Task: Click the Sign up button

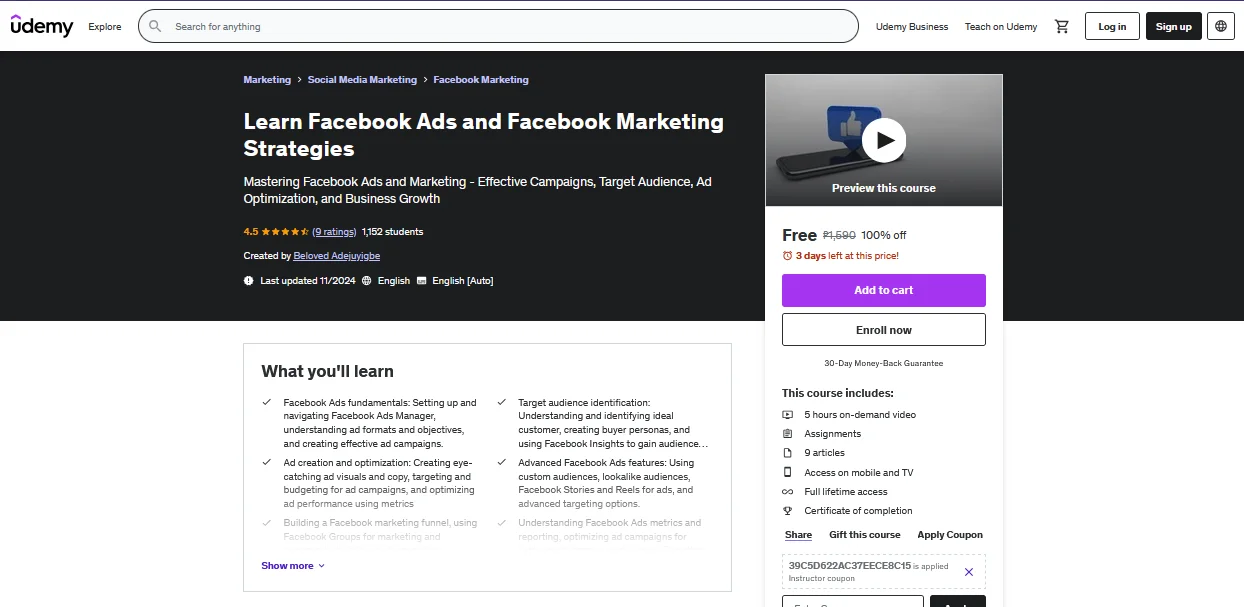Action: click(1174, 26)
